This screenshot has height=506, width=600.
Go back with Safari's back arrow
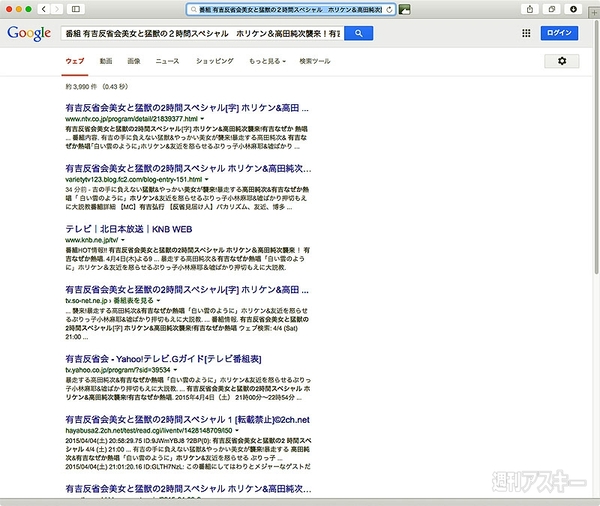(x=44, y=9)
